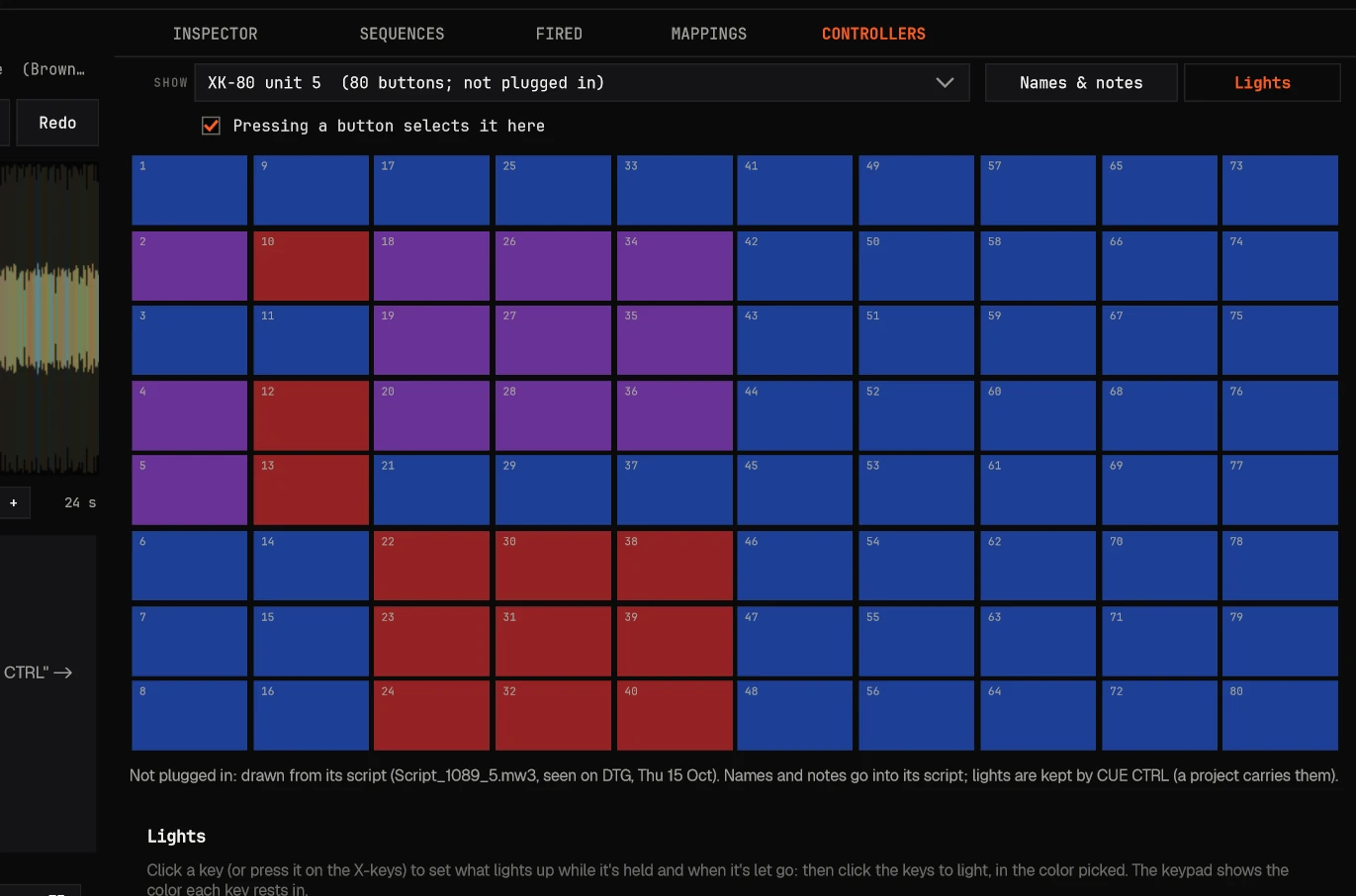Screen dimensions: 1356x896
Task: Click blue key 37 in the grid
Action: (675, 490)
